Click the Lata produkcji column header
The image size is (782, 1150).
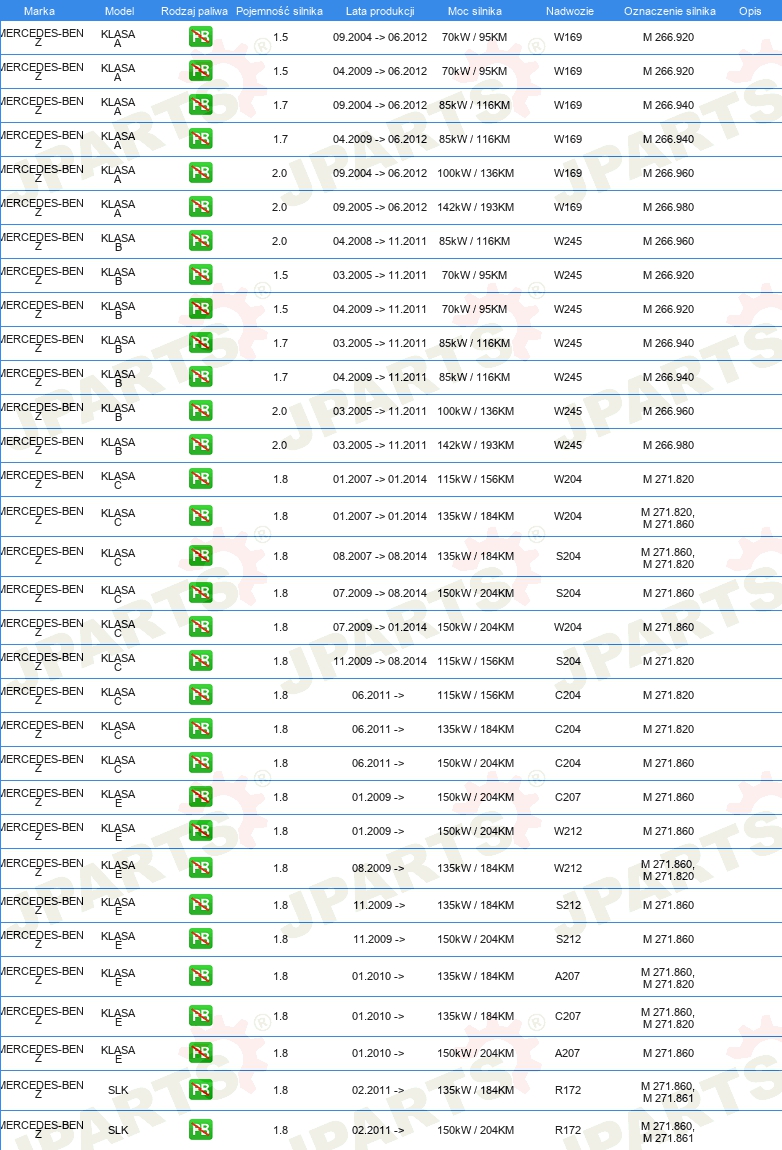pyautogui.click(x=380, y=11)
